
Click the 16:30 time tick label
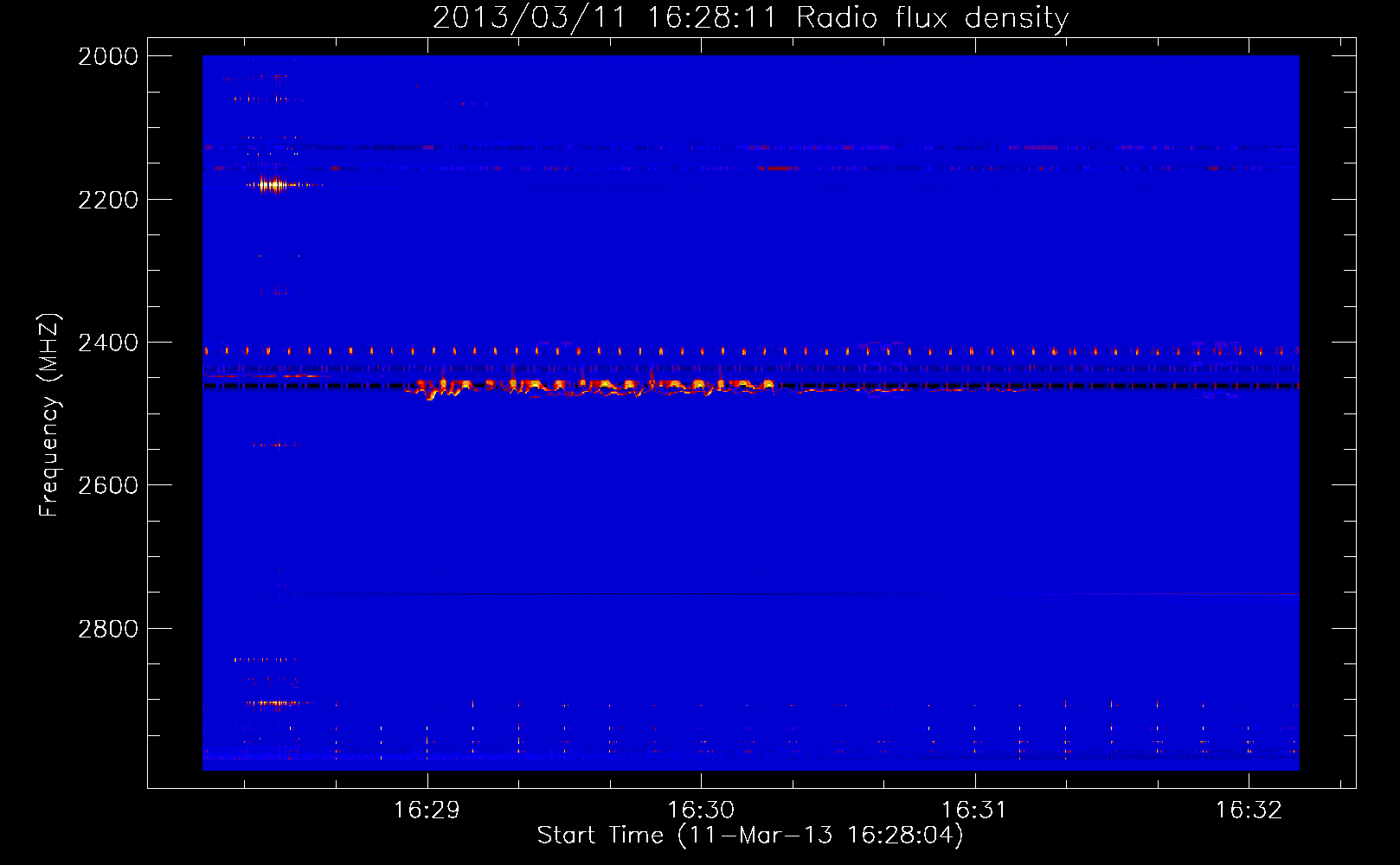click(x=701, y=811)
